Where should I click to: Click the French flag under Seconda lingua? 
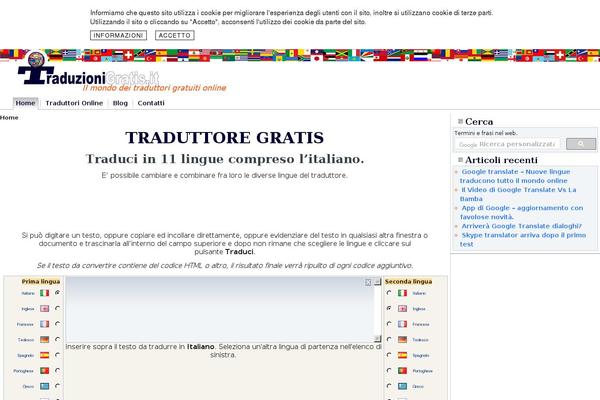(x=402, y=324)
